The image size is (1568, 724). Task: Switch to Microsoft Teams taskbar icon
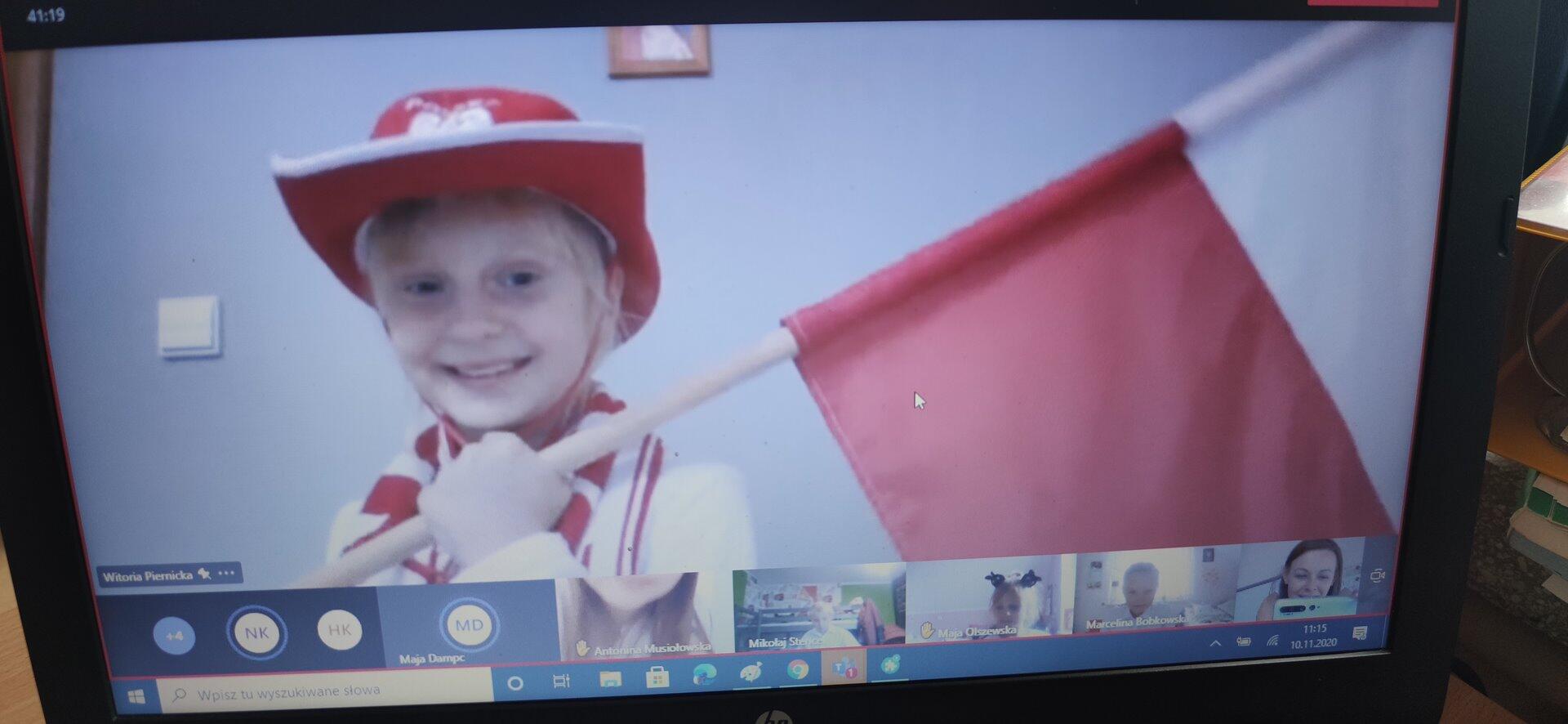click(844, 667)
